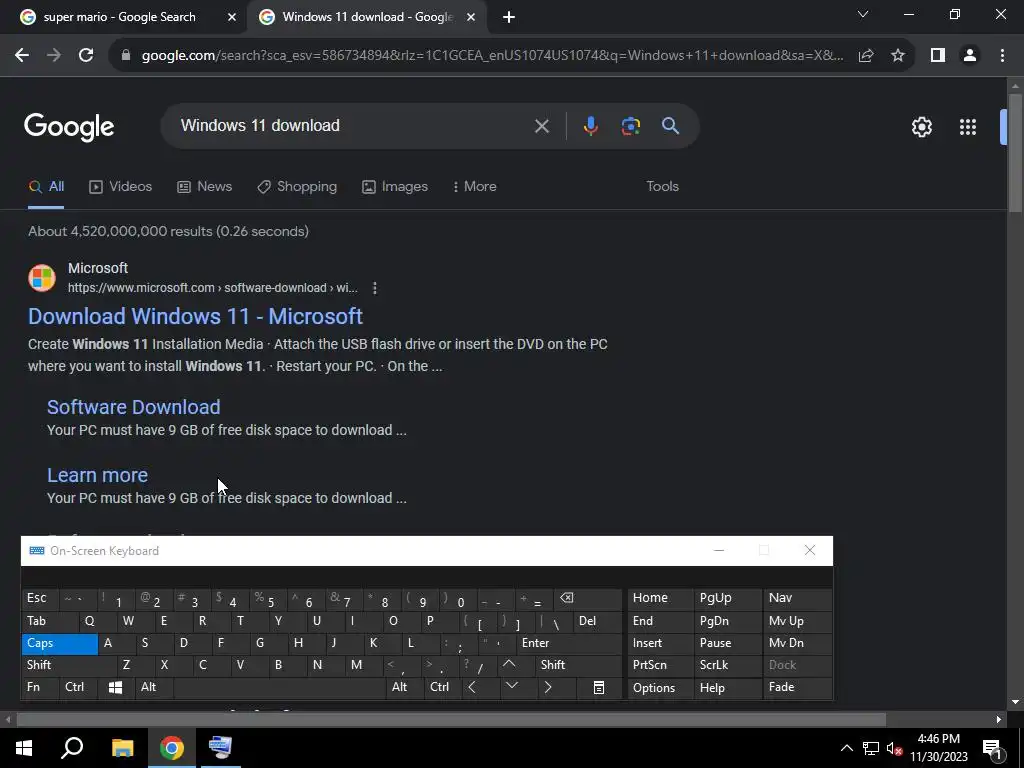Share this page icon in address bar
1024x768 pixels.
click(866, 56)
